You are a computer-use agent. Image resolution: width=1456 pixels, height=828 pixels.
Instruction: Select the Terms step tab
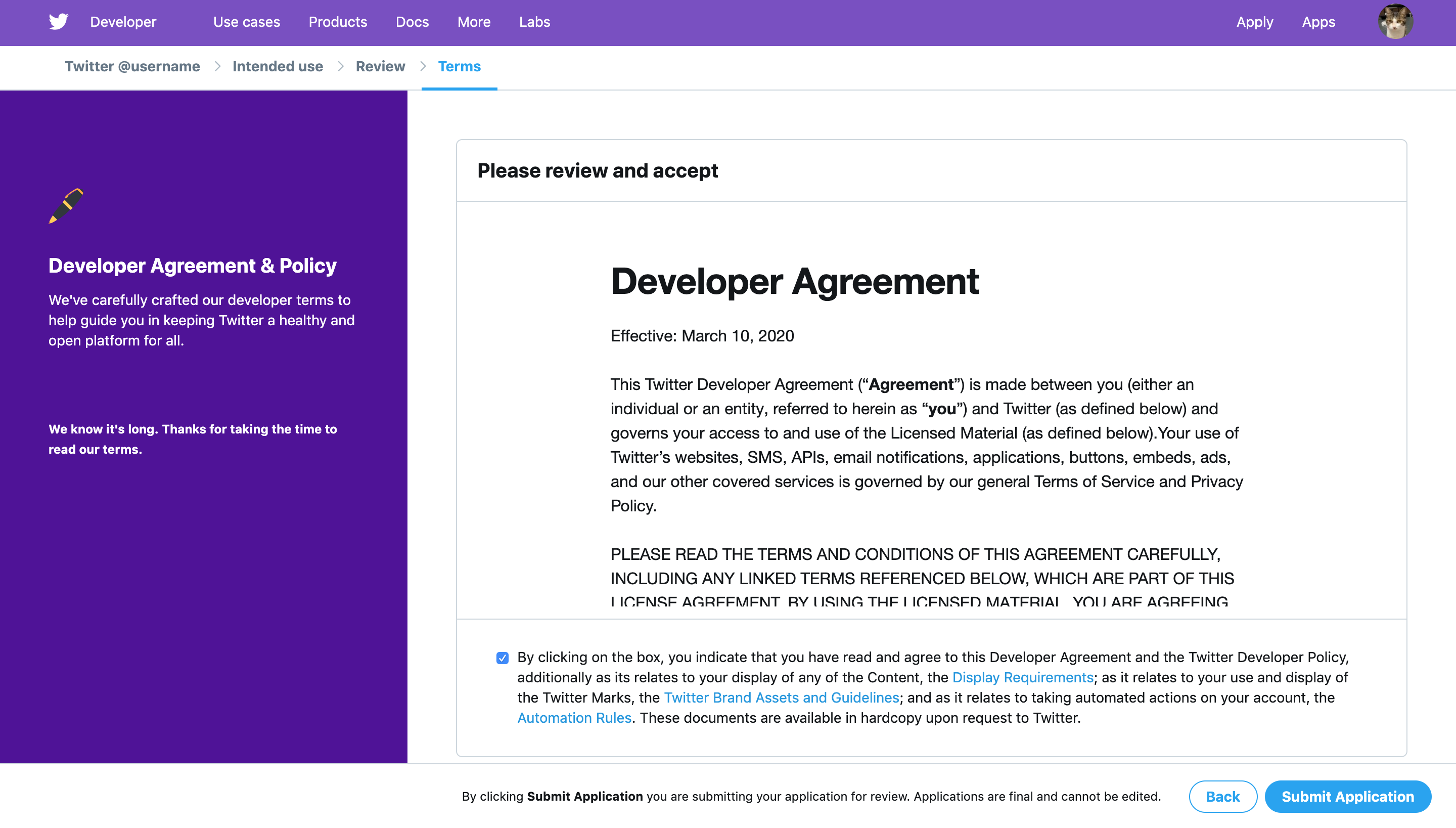[459, 67]
